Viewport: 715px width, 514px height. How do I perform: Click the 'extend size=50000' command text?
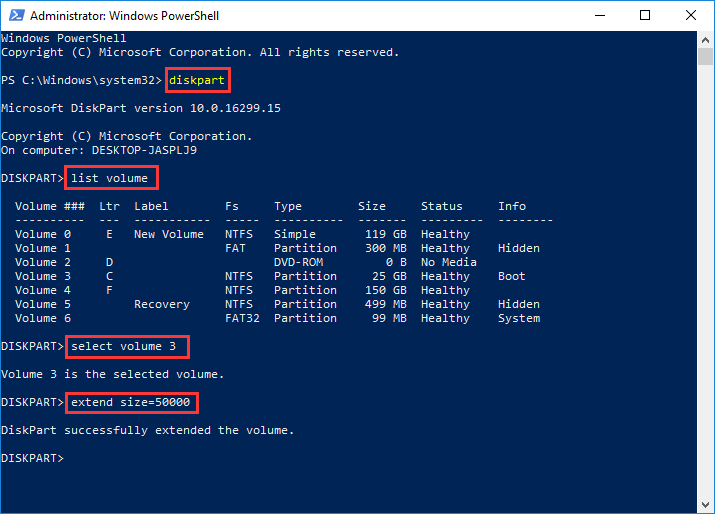click(130, 403)
